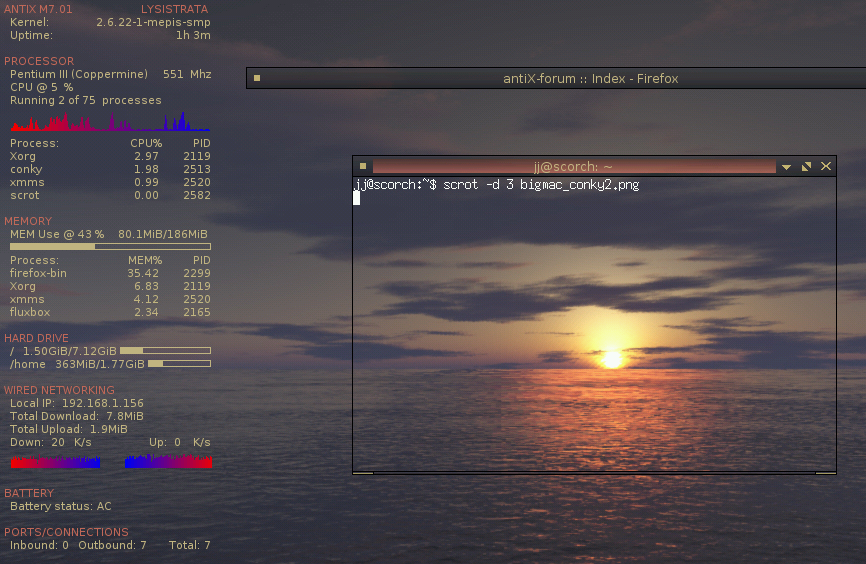Click the xmms row with 4.12 MEM%
Viewport: 866px width, 564px height.
click(110, 299)
